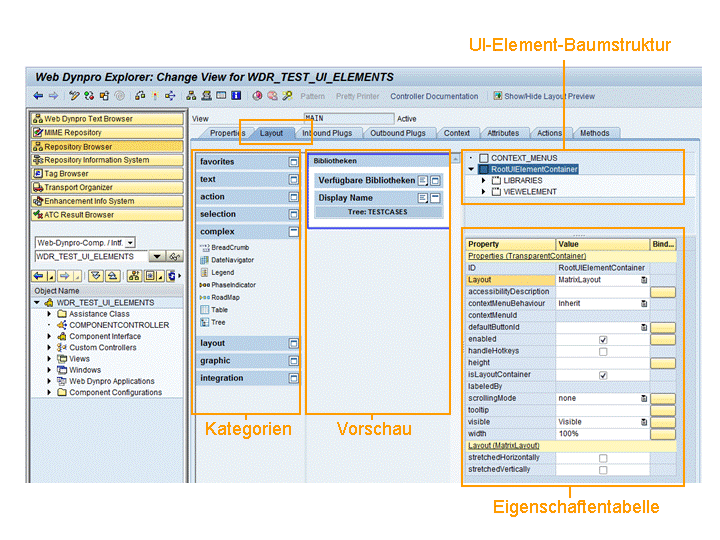The width and height of the screenshot is (720, 540).
Task: Click the Show/Hide Layout Preview icon
Action: (x=496, y=96)
